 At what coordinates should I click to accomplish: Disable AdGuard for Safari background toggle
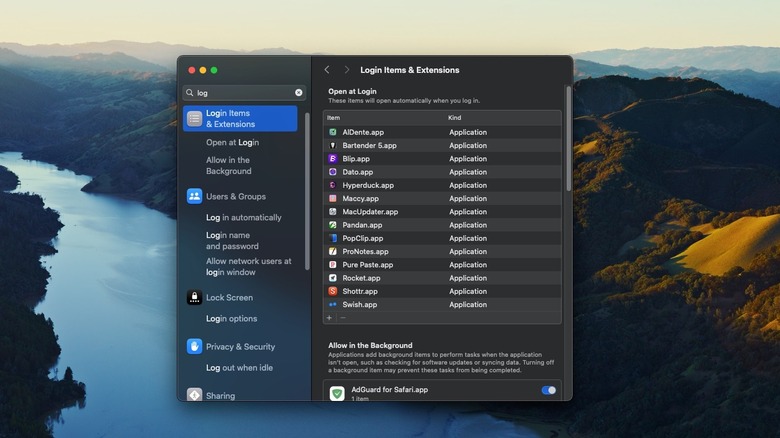pyautogui.click(x=548, y=390)
